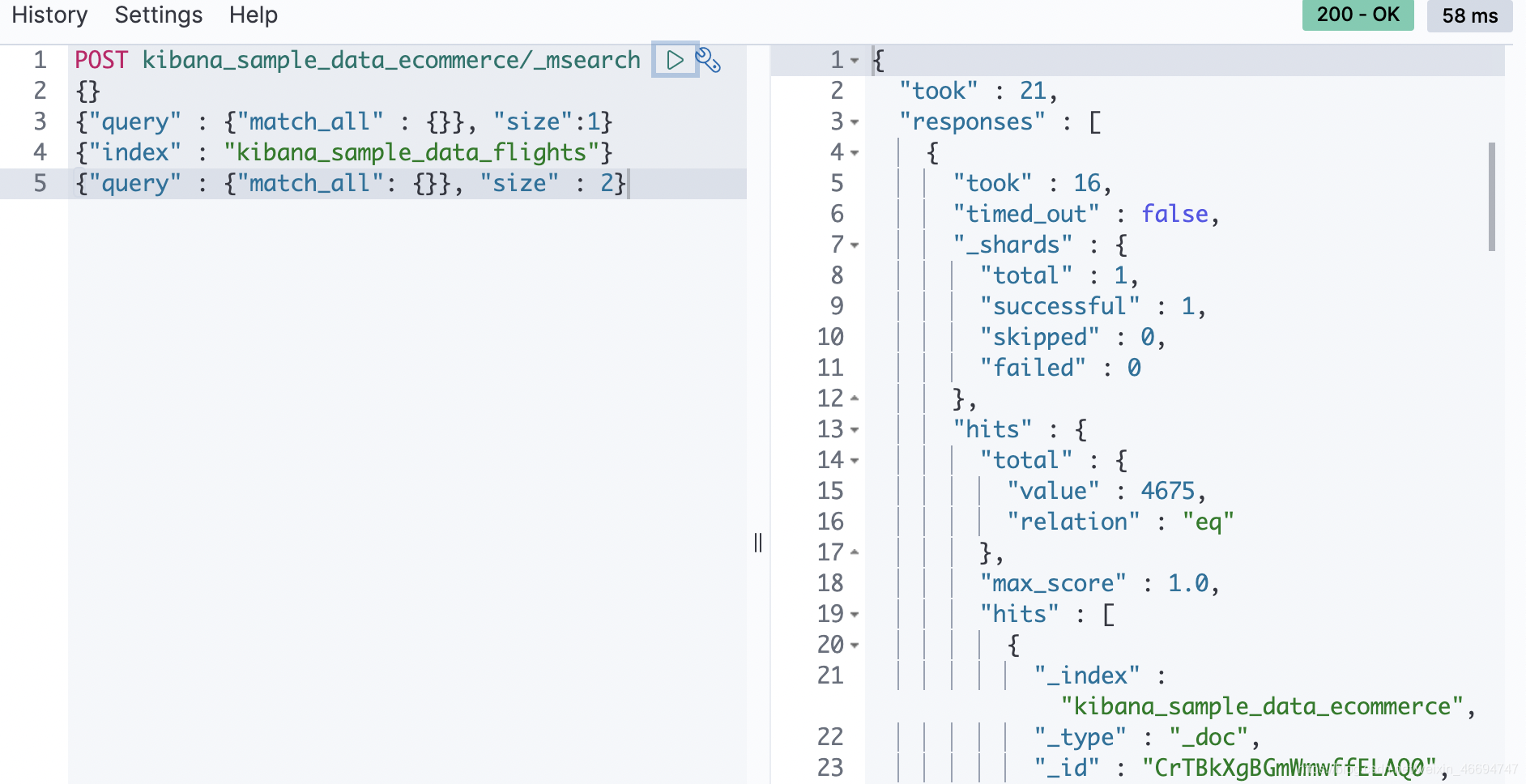The image size is (1526, 784).
Task: Click the response pane vertical scrollbar
Action: coord(1491,197)
